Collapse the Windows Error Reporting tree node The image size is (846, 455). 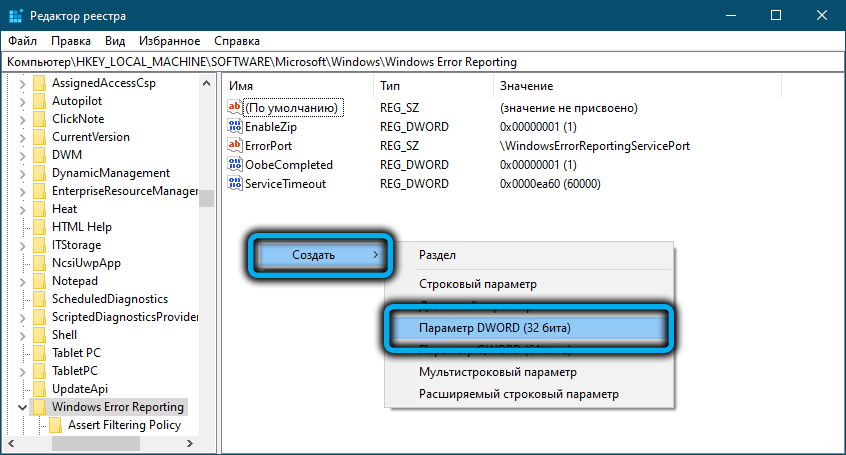point(22,407)
